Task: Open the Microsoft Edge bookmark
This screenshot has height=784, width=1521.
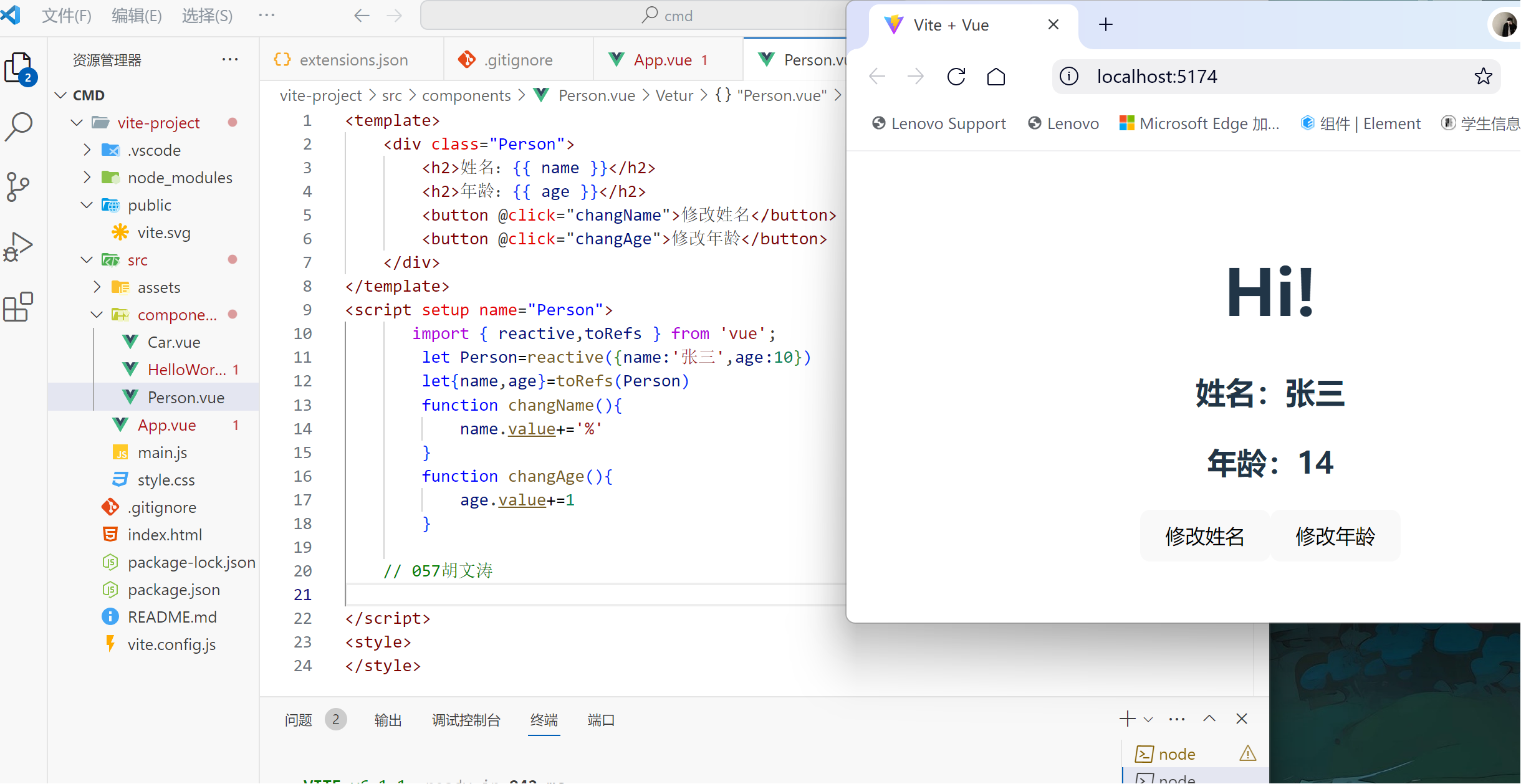Action: point(1199,123)
